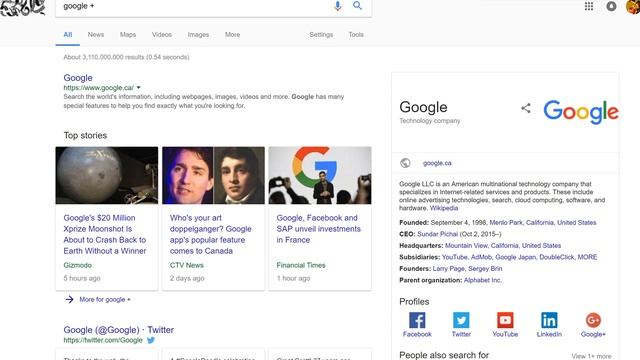The image size is (640, 360).
Task: Select the All results tab
Action: (68, 35)
